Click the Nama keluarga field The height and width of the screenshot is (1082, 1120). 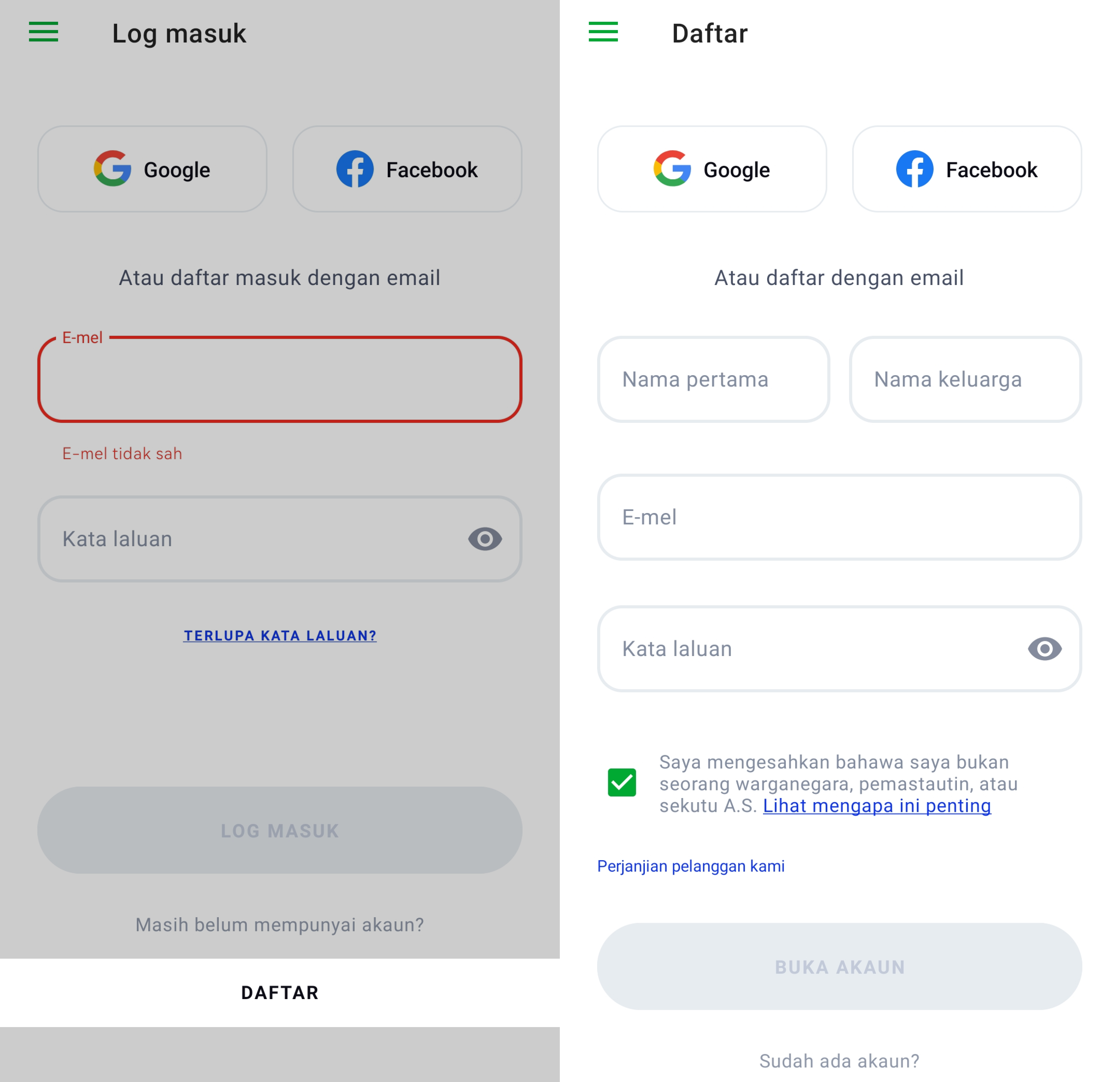pos(965,379)
